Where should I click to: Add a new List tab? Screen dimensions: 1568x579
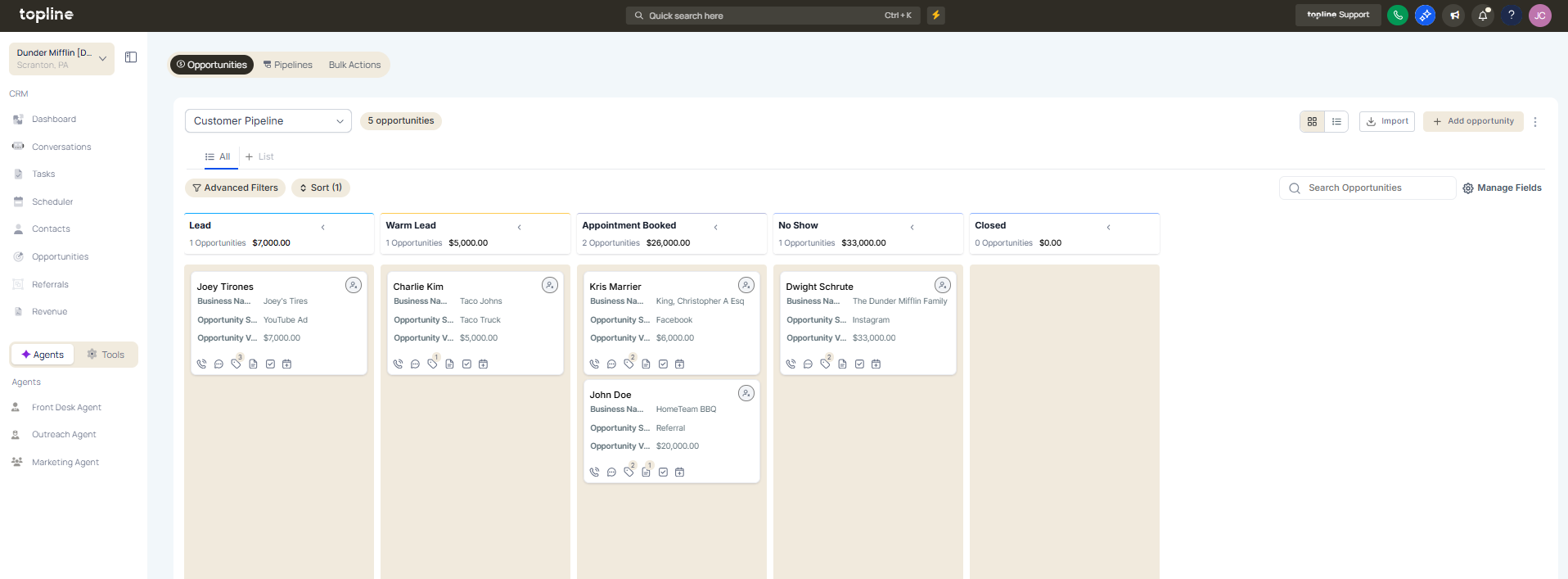(259, 156)
